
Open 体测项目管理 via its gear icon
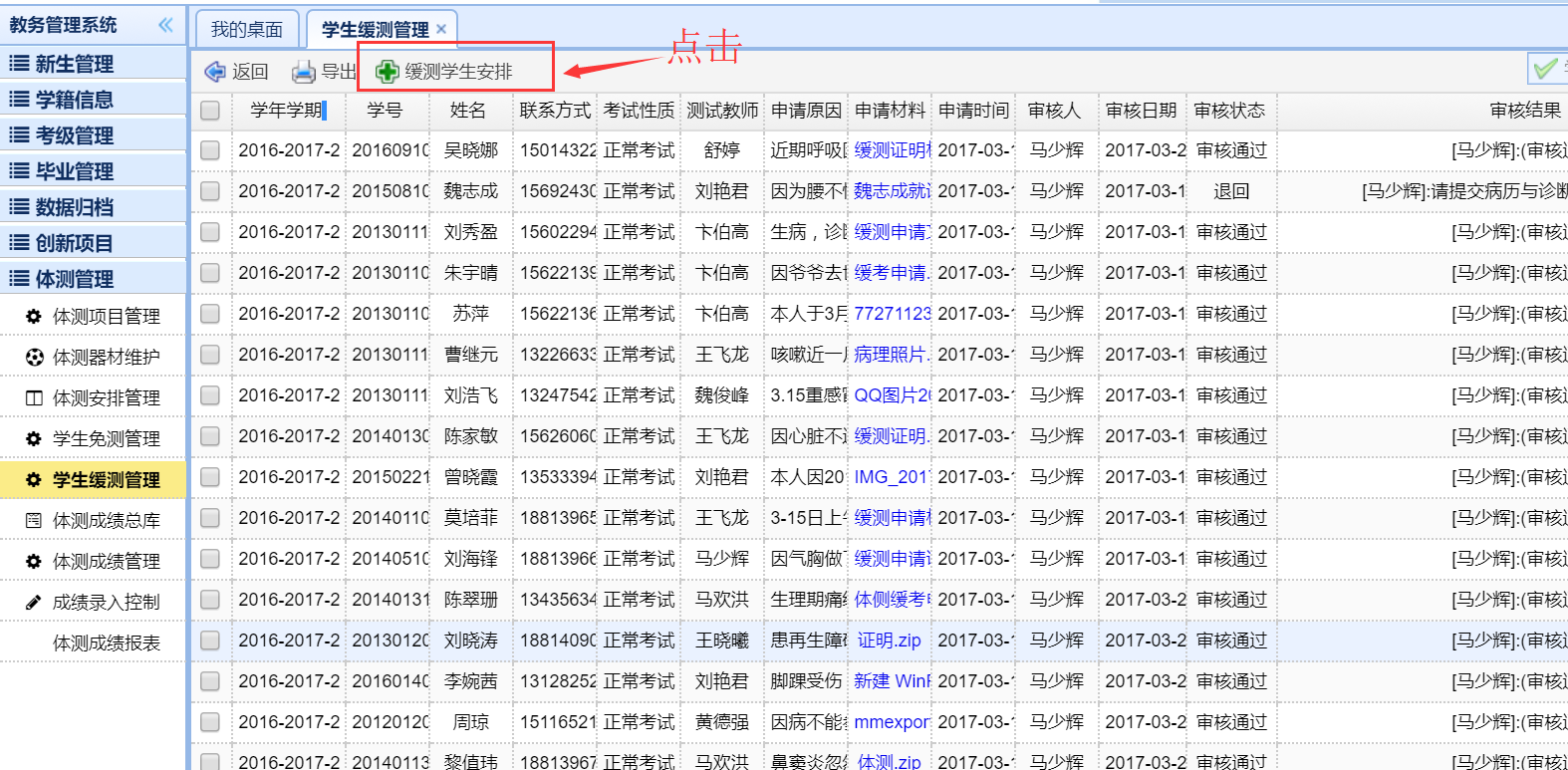34,317
